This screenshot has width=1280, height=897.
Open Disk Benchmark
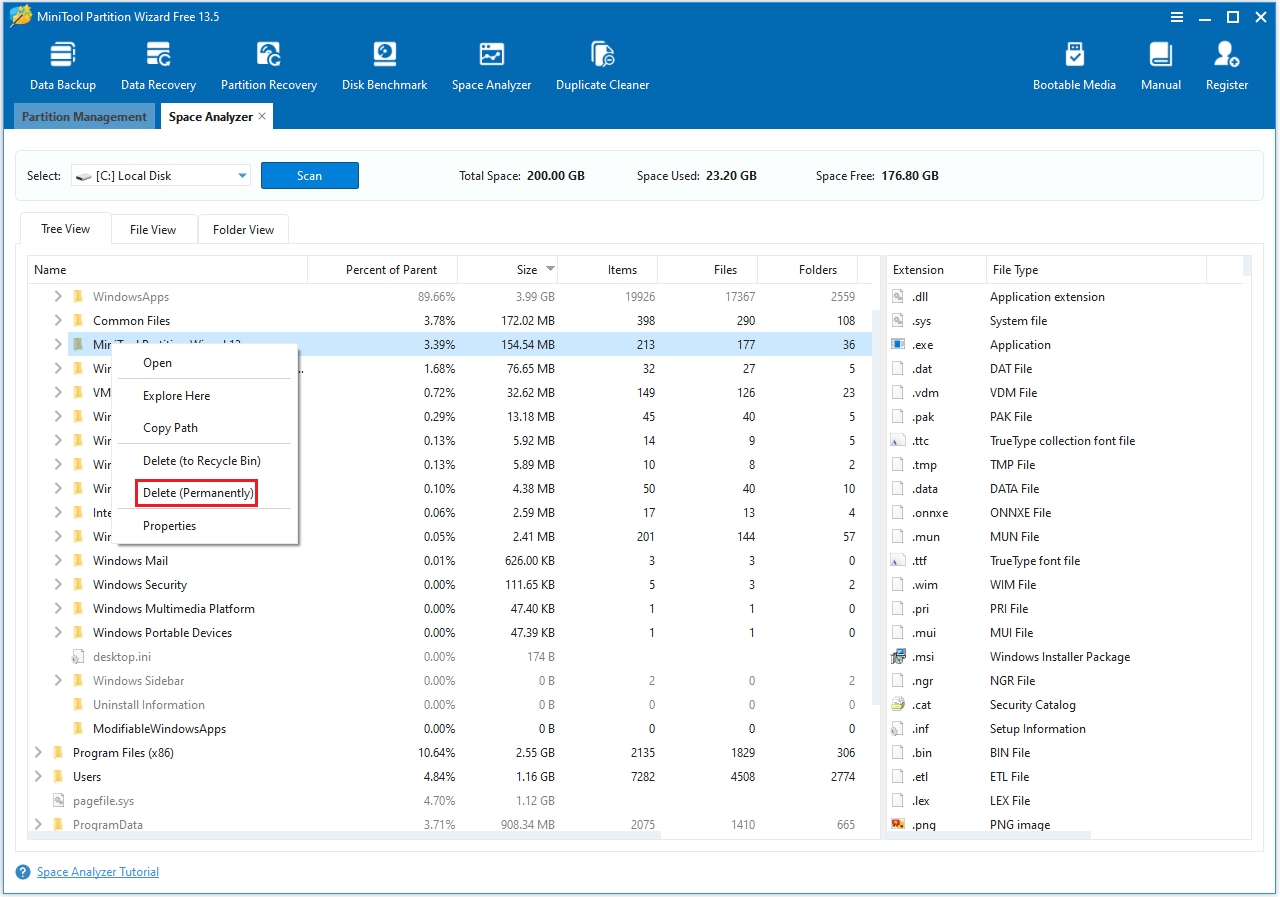click(384, 62)
